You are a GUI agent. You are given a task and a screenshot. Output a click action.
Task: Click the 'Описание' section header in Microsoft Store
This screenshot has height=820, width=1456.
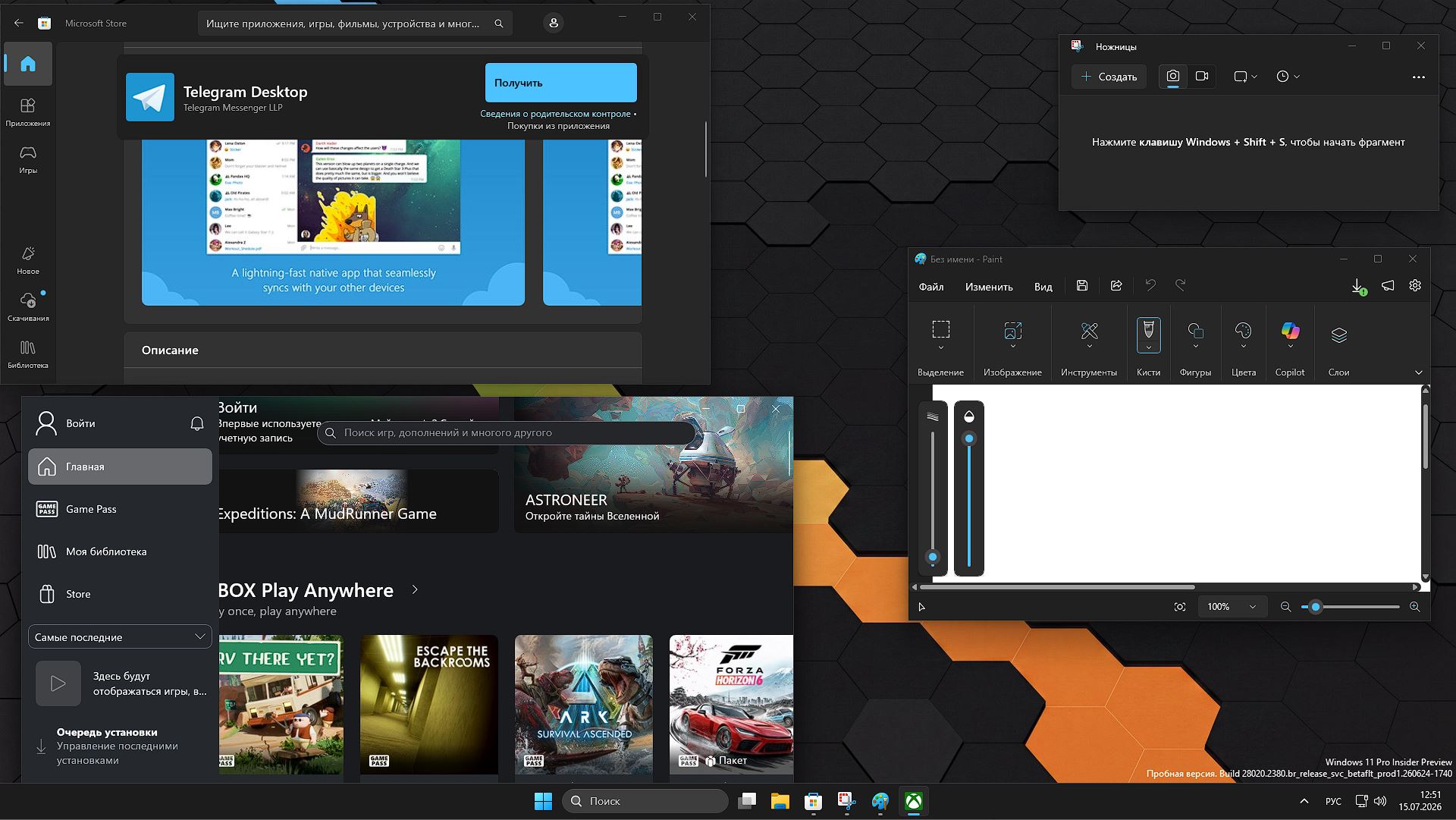click(x=170, y=350)
